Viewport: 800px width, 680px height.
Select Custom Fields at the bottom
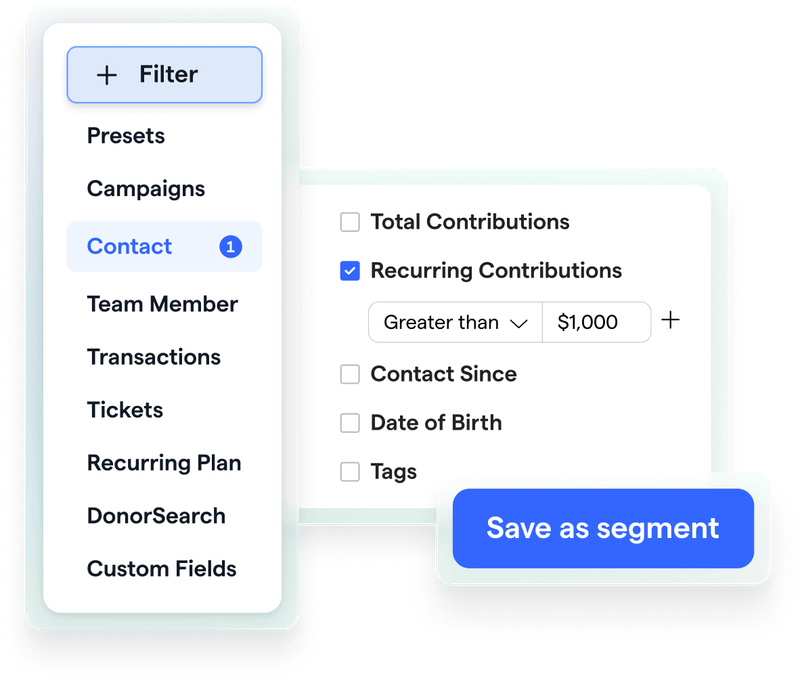point(161,569)
